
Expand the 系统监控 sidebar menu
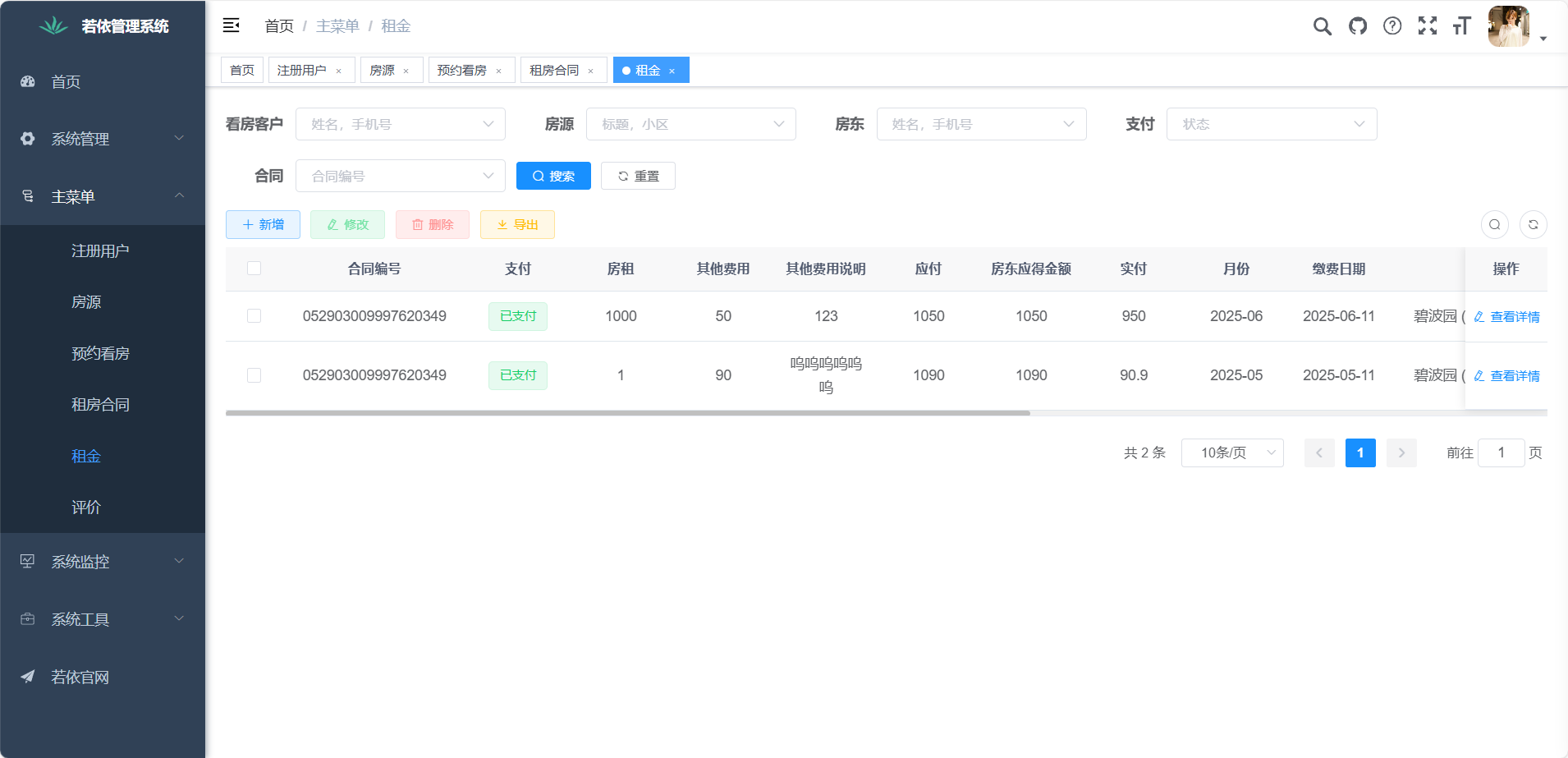coord(103,561)
